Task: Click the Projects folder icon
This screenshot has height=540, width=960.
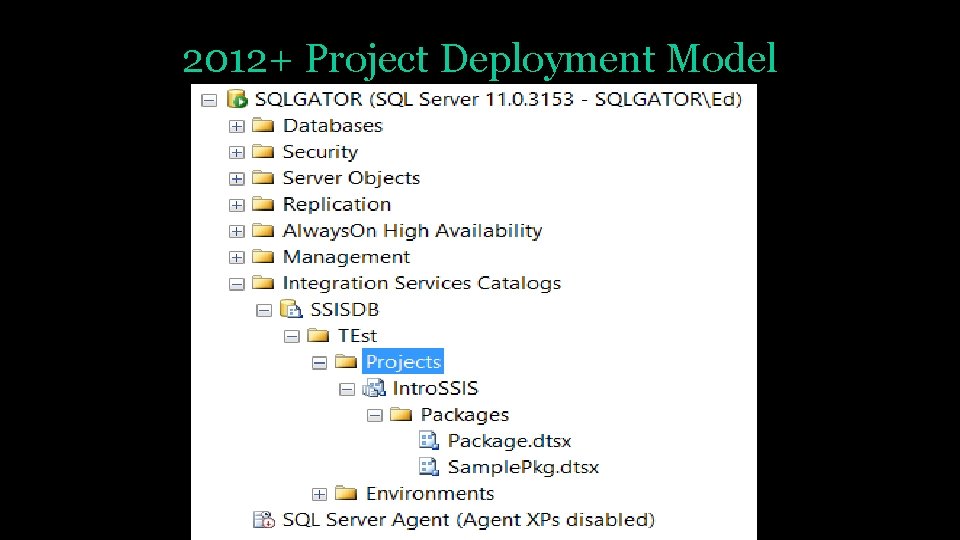Action: point(346,362)
